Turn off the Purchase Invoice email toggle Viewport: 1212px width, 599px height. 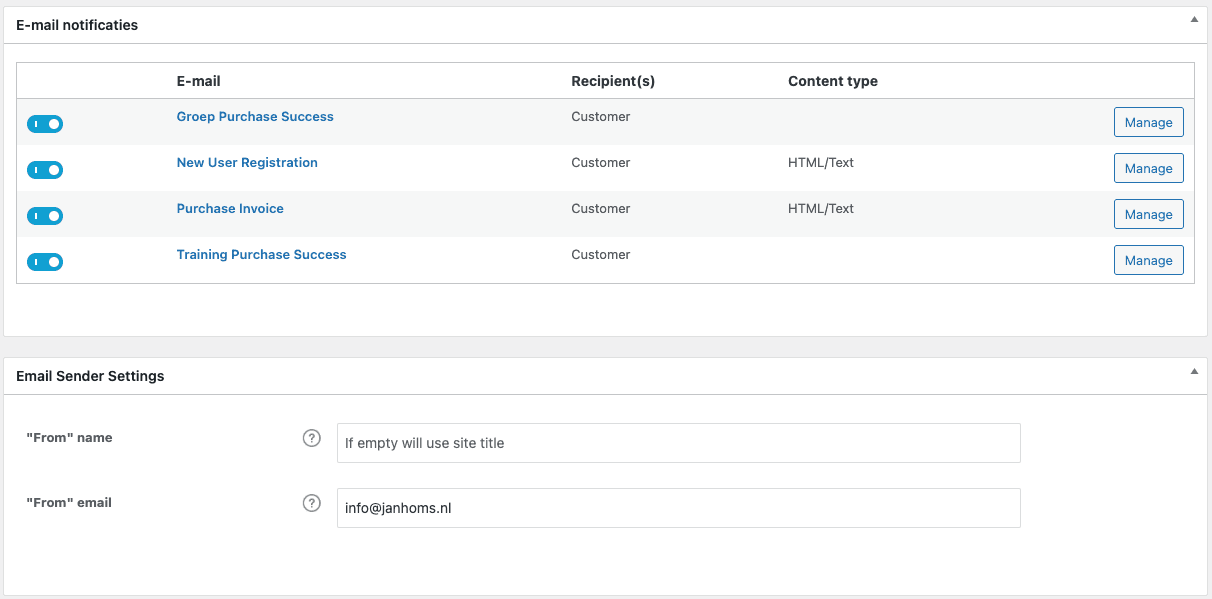45,216
